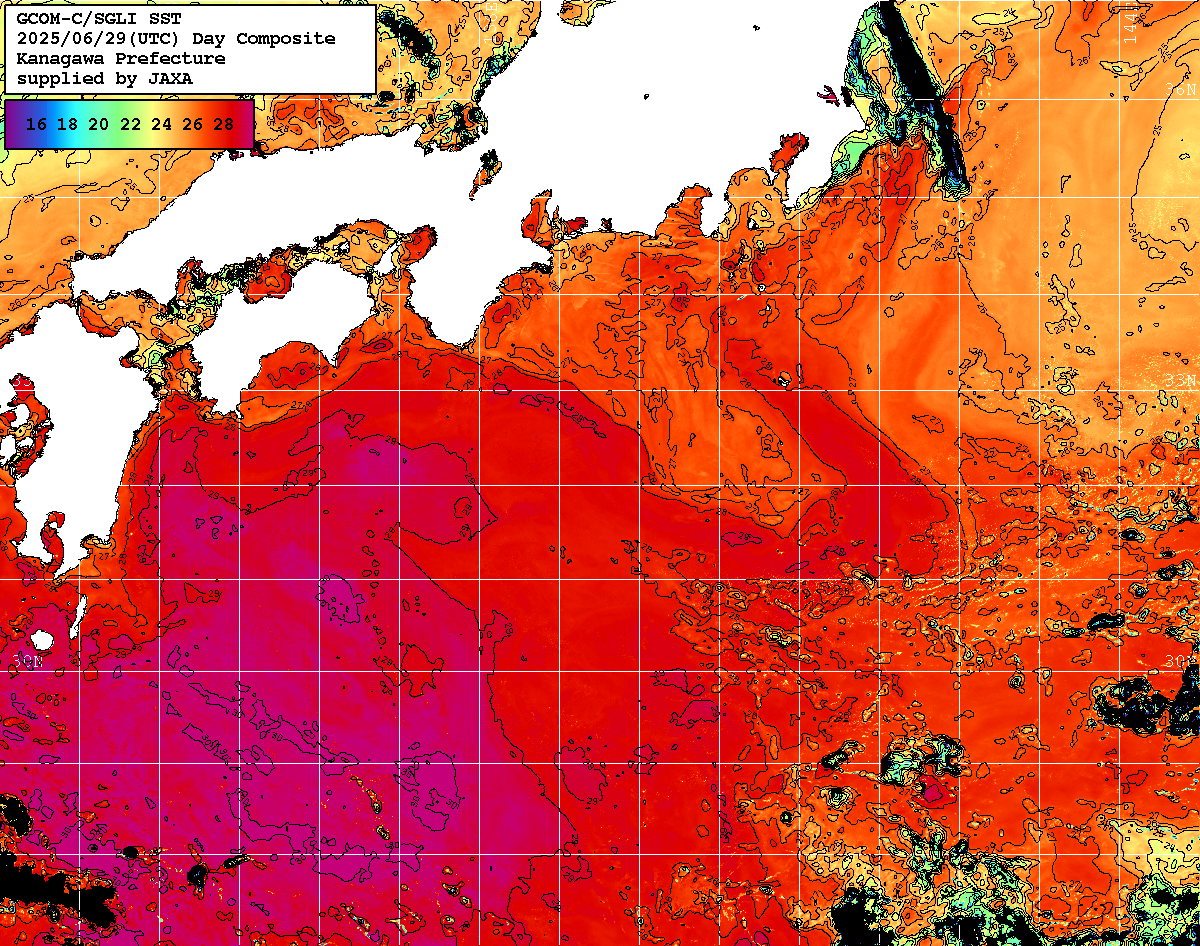
Task: Click the 16 value on the temperature color bar
Action: click(x=36, y=124)
